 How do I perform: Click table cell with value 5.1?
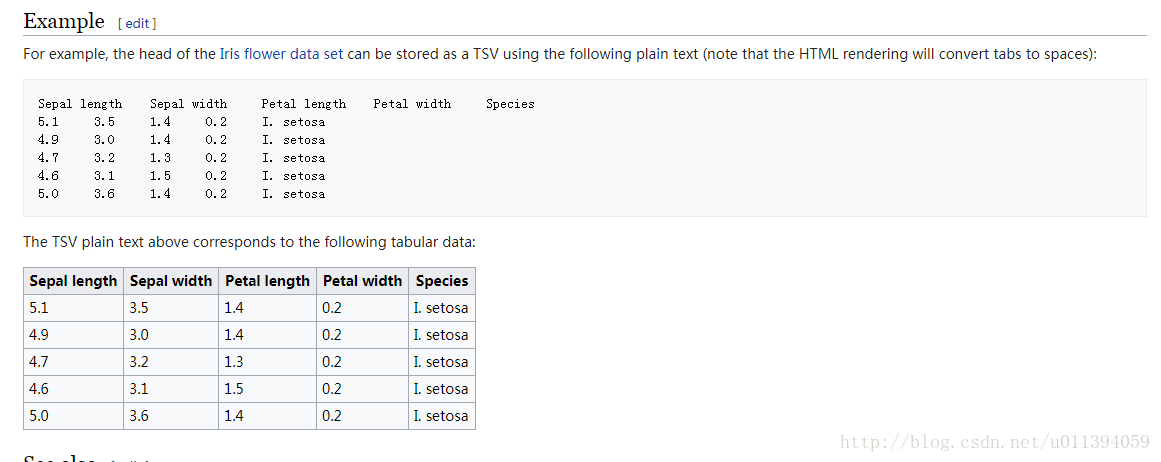73,308
